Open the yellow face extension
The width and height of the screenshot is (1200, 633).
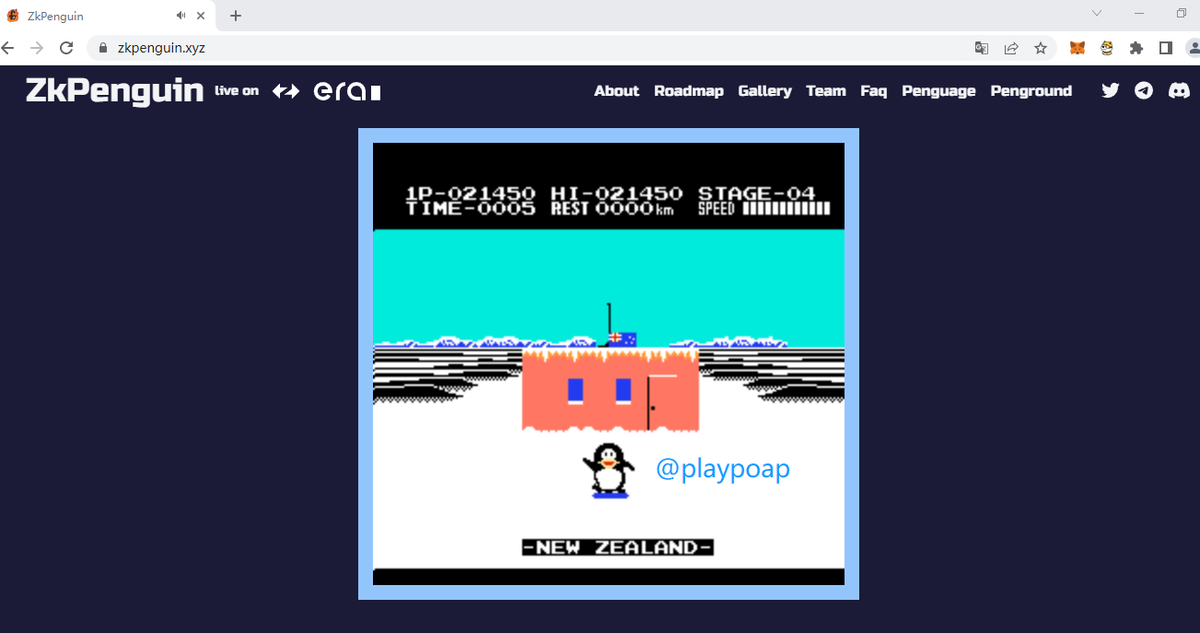click(1107, 47)
